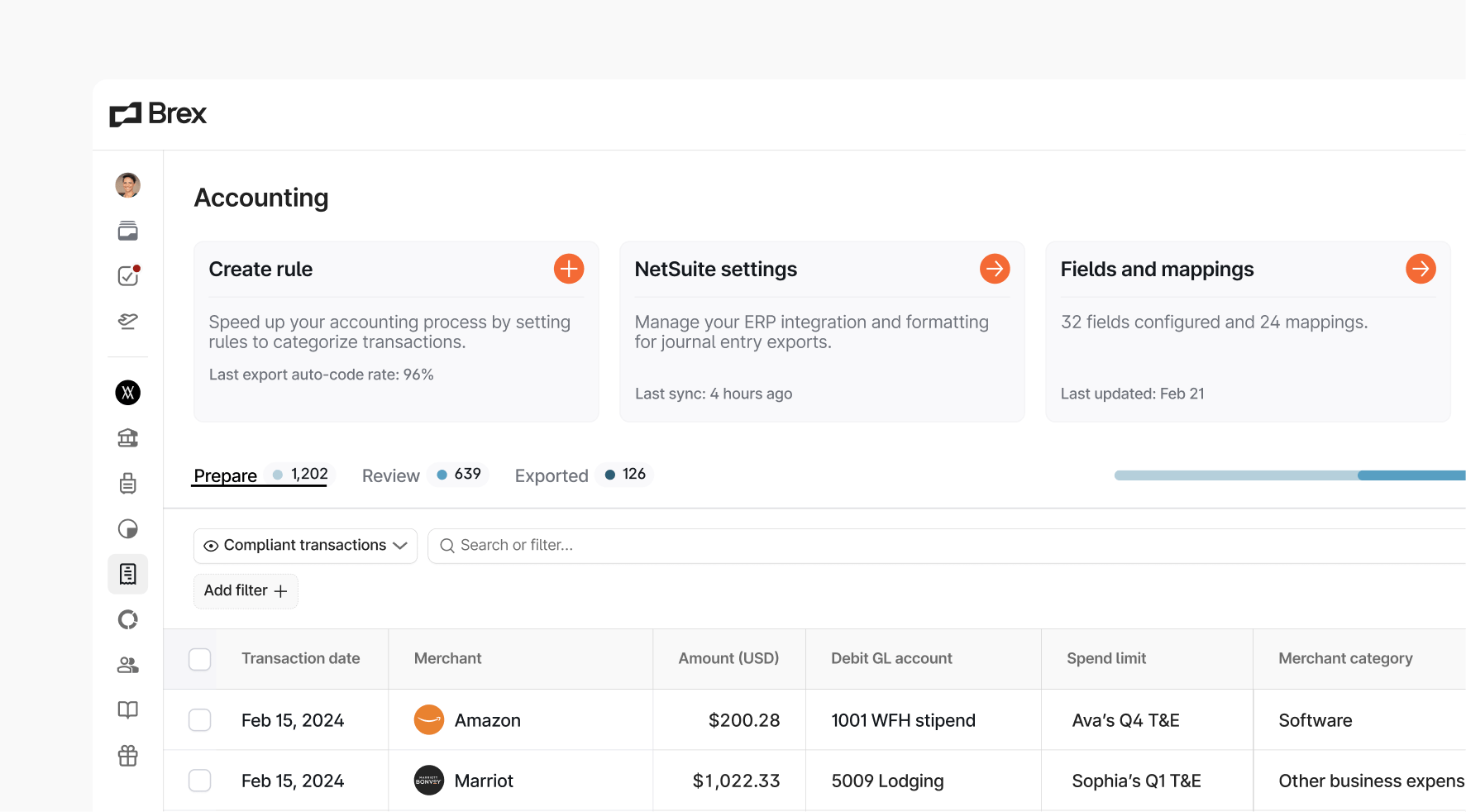Check the Amazon transaction row checkbox
1466x812 pixels.
(200, 719)
